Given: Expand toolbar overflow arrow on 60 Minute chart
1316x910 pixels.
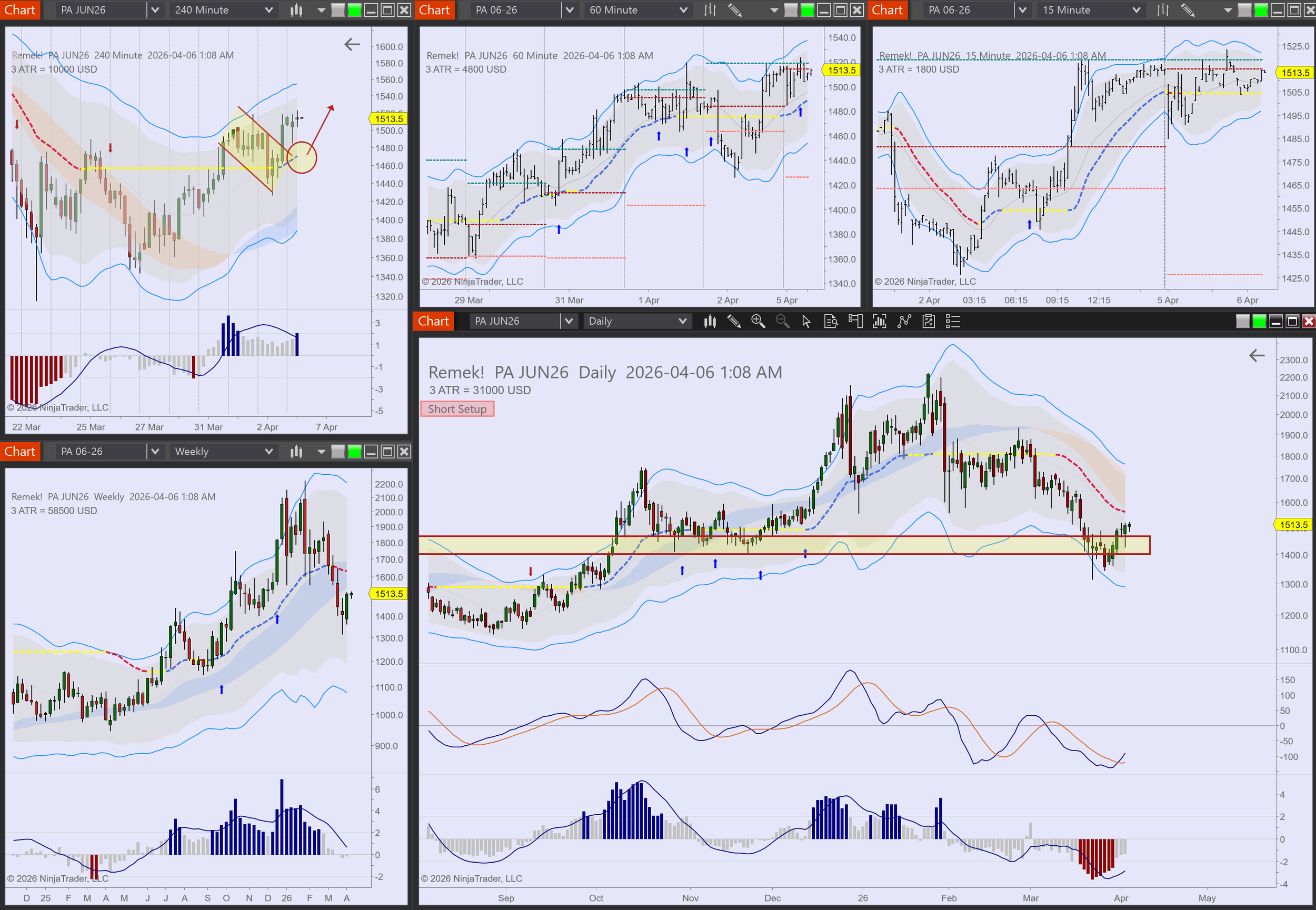Looking at the screenshot, I should coord(774,9).
